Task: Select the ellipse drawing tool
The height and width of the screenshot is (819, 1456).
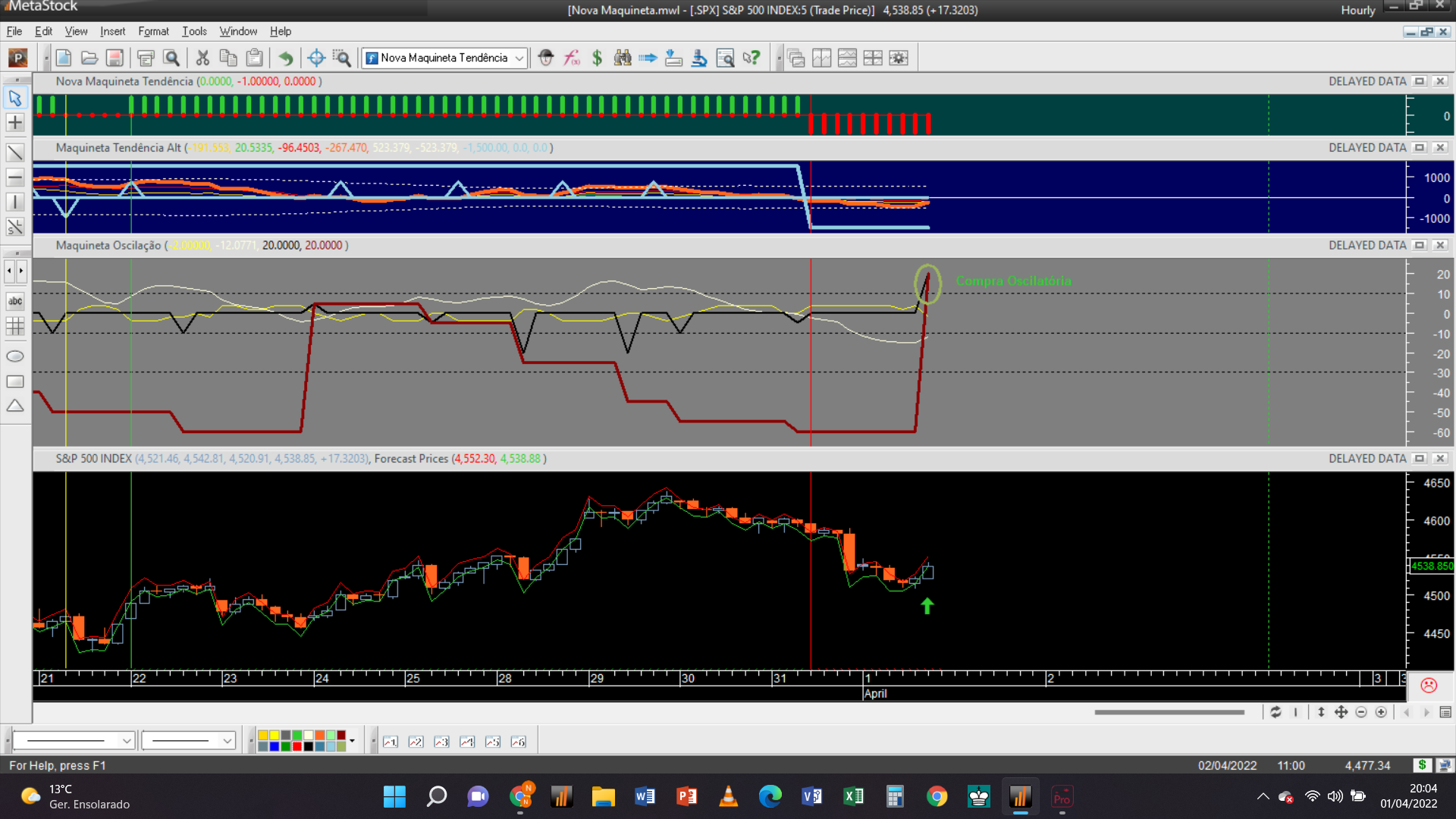Action: pyautogui.click(x=15, y=356)
